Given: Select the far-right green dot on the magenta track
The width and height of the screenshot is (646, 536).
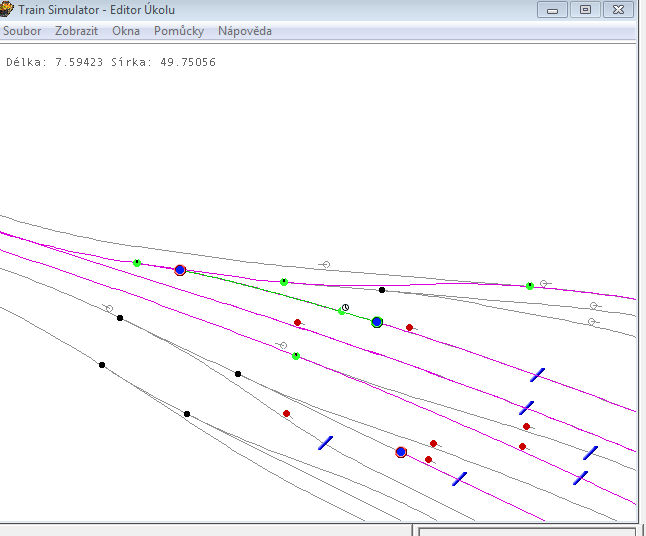Looking at the screenshot, I should 530,286.
